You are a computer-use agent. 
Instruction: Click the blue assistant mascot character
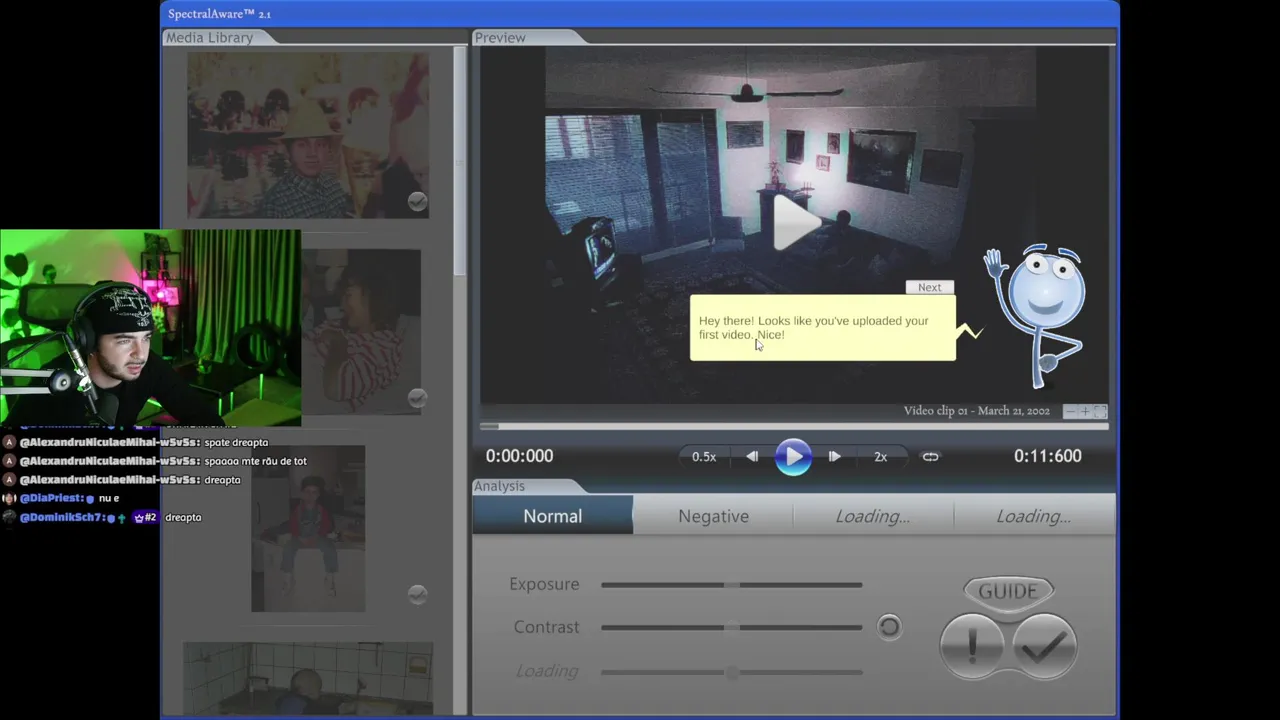point(1037,315)
